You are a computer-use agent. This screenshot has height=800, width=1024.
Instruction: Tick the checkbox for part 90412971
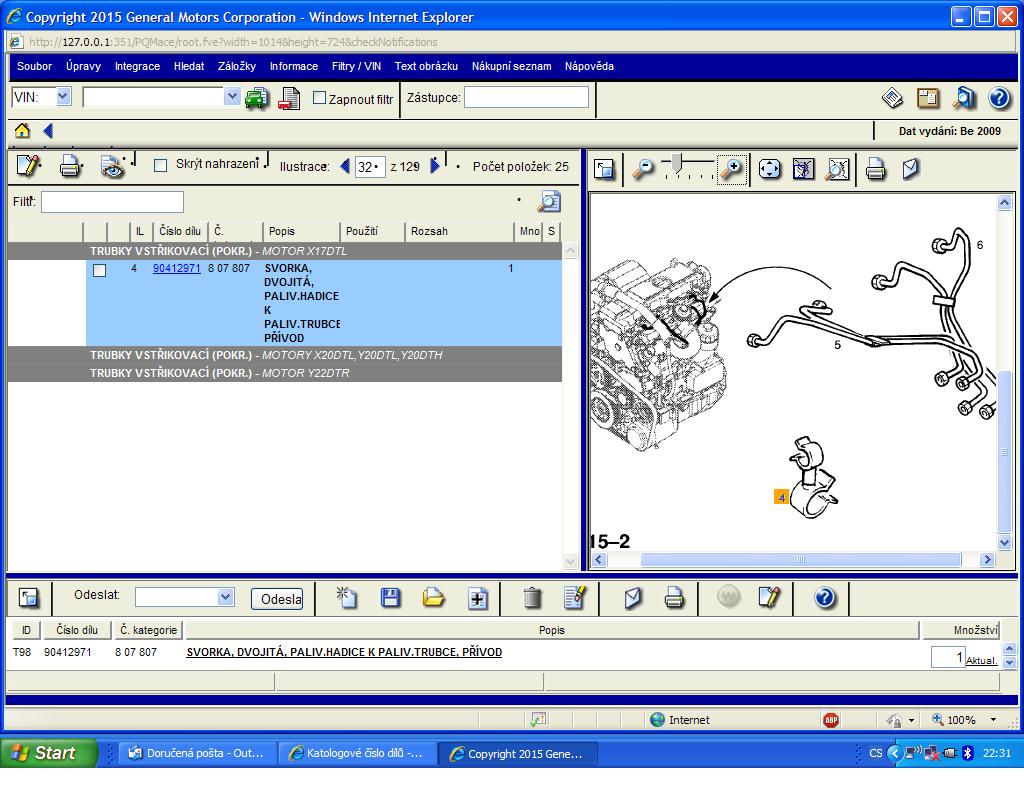[x=99, y=270]
